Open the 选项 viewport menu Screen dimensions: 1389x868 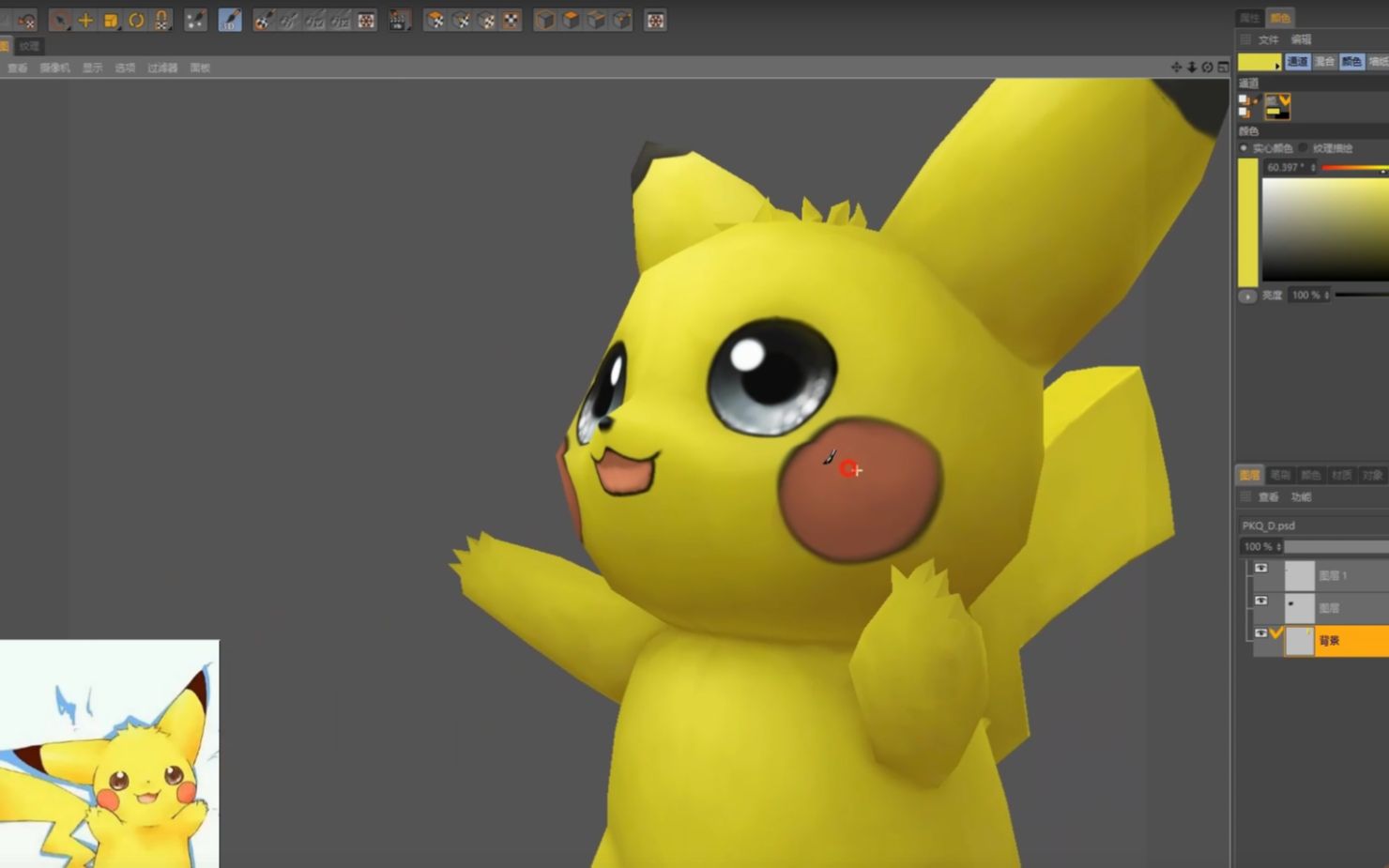[125, 68]
